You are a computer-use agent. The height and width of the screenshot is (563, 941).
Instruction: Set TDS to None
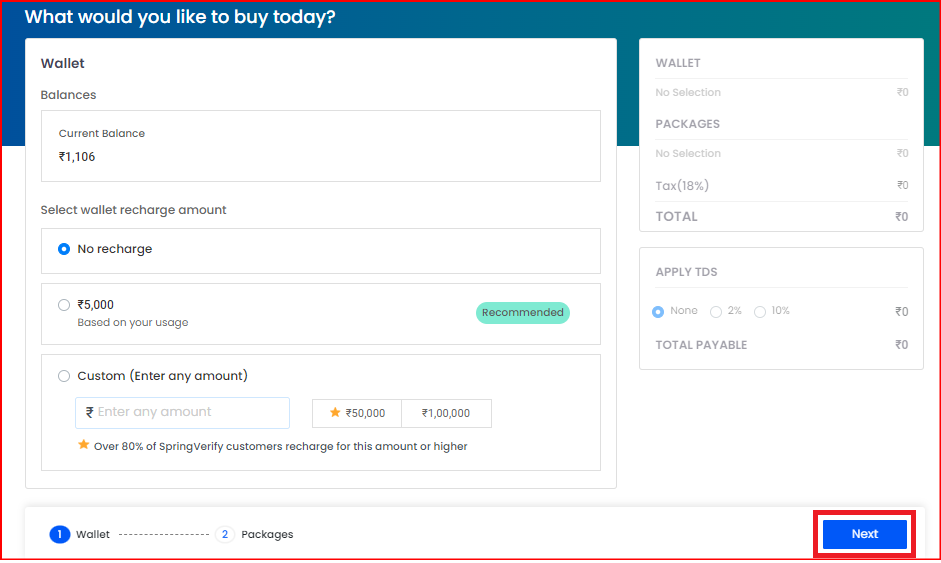658,312
